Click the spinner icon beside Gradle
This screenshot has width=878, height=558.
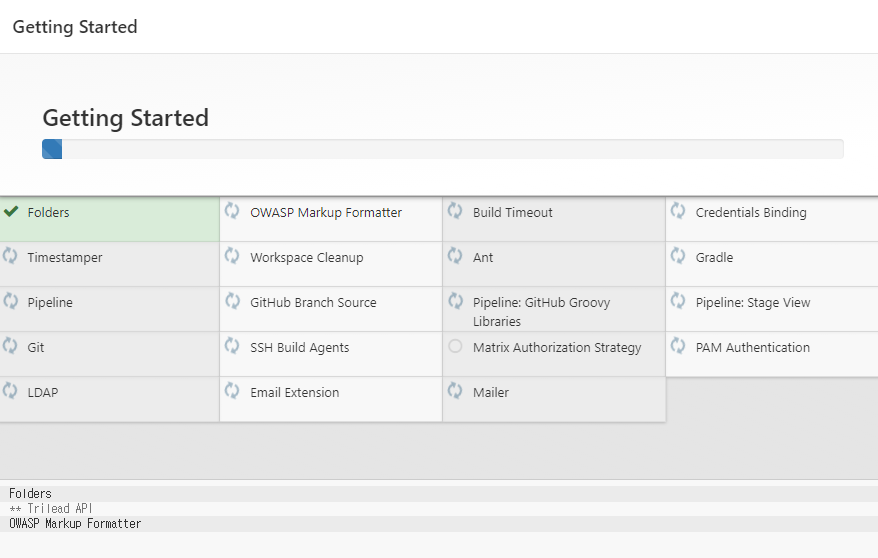pos(678,256)
